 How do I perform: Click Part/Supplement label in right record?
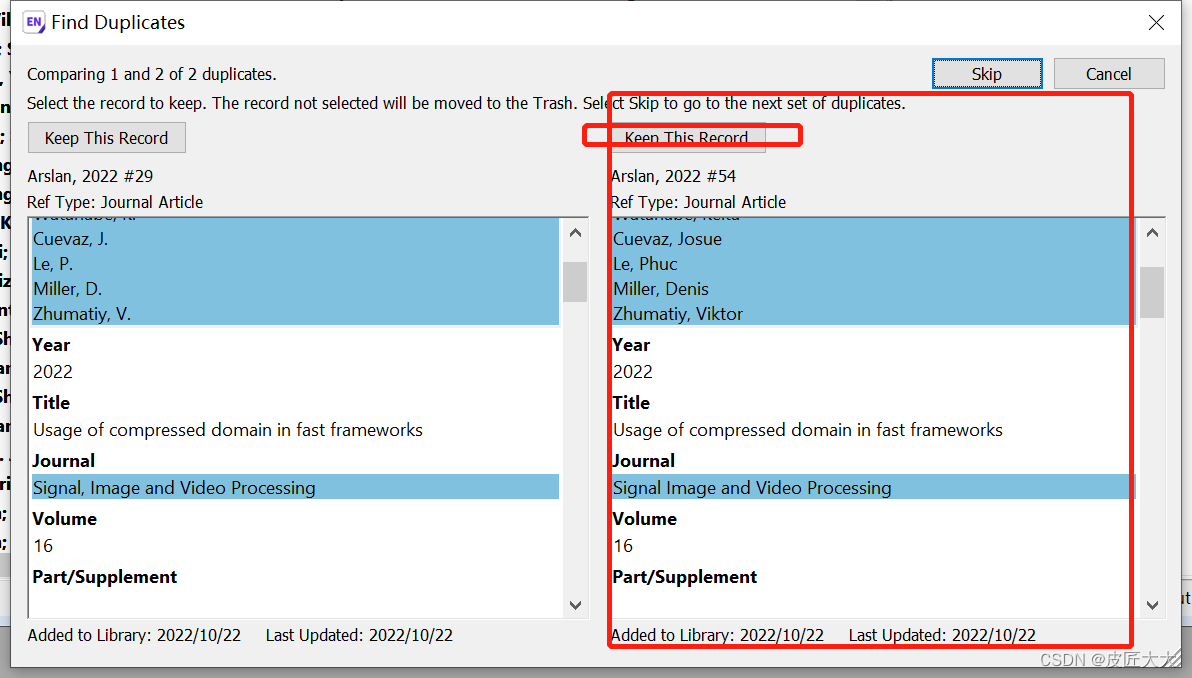(x=685, y=577)
